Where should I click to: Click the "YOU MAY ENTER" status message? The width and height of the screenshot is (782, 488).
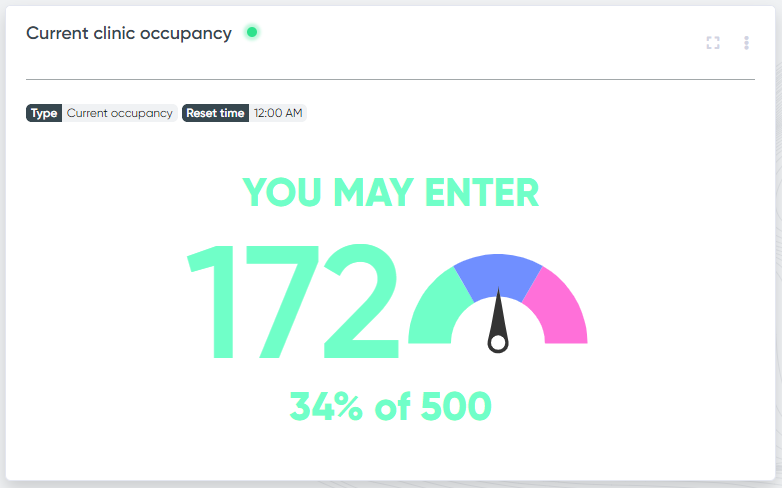[391, 192]
